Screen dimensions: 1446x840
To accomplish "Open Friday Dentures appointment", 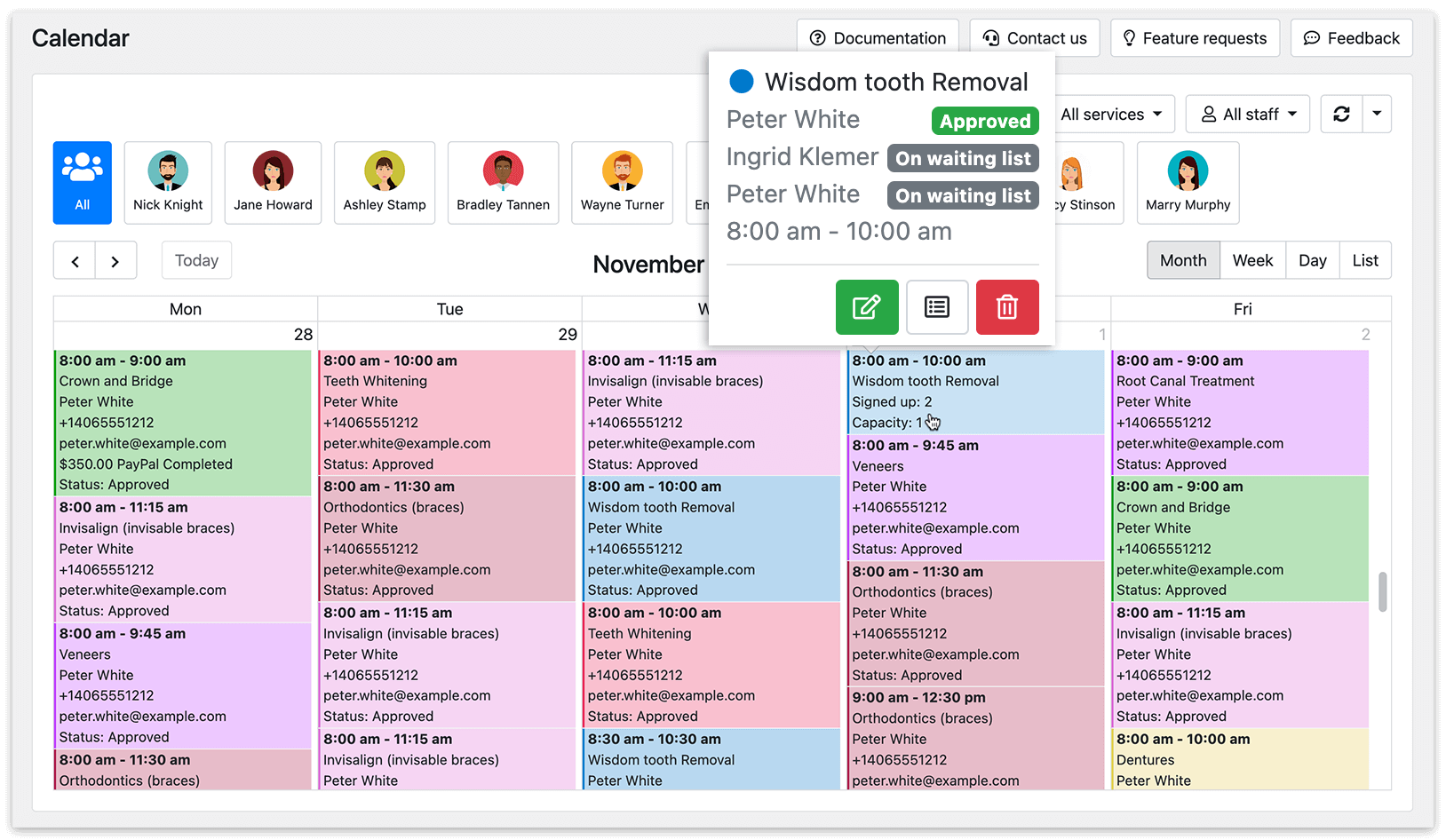I will (x=1241, y=759).
